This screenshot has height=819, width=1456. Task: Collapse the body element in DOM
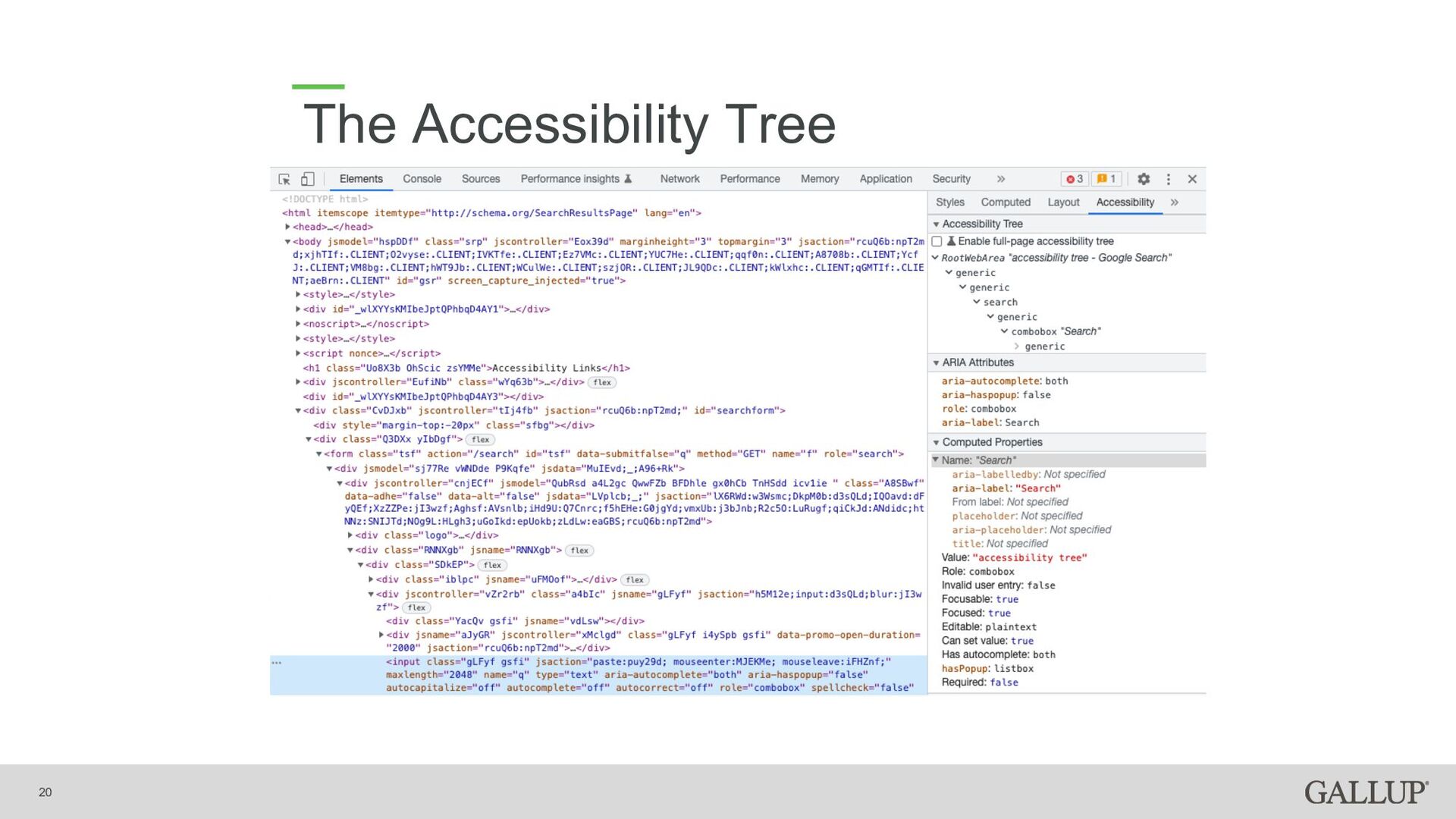coord(287,242)
